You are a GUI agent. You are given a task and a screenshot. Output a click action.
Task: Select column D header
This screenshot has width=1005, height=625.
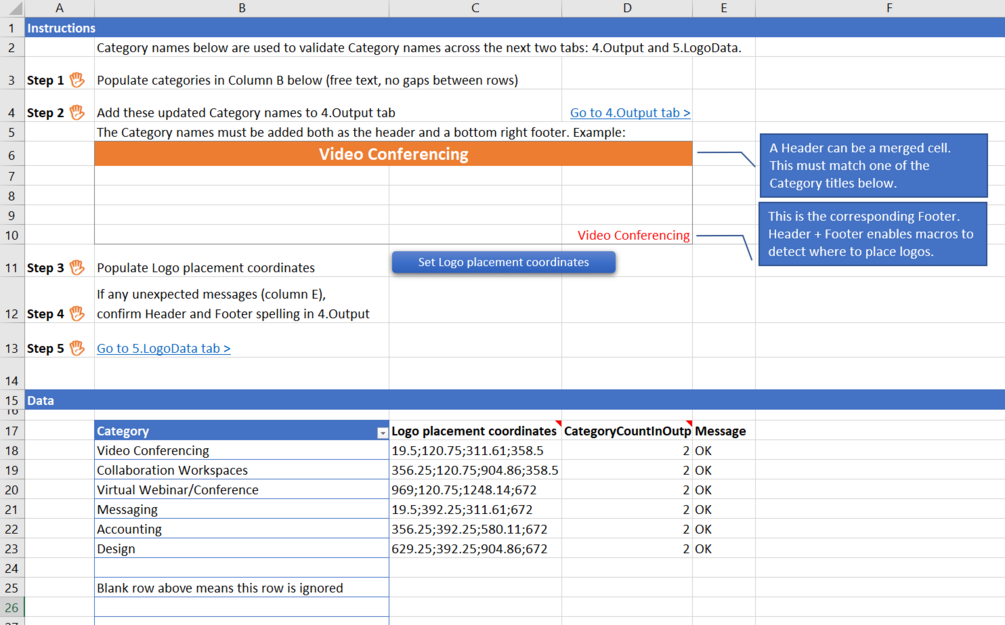(x=627, y=8)
